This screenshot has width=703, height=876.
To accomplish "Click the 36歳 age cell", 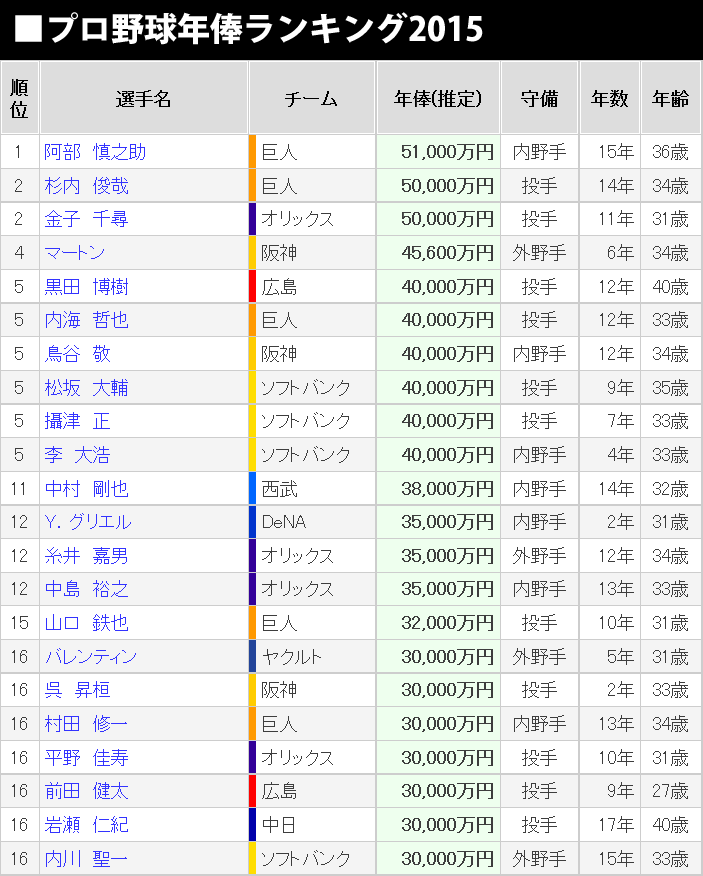I will point(671,152).
